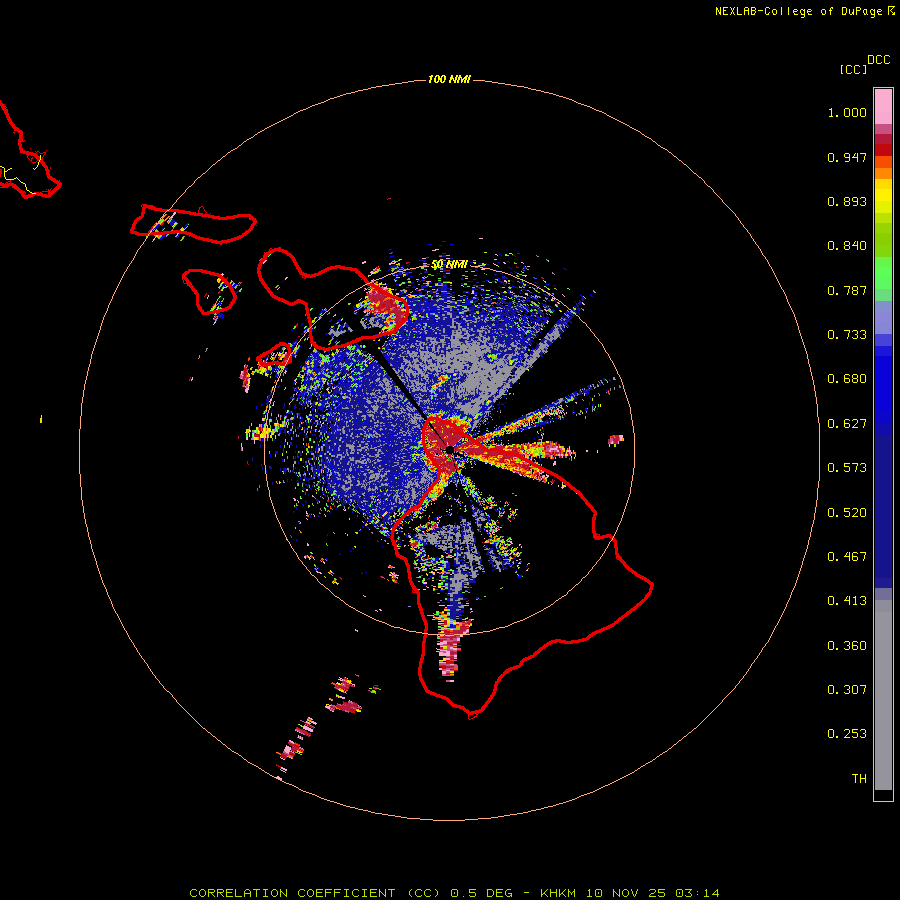Select the 0.253 scale value
This screenshot has height=900, width=900.
(847, 734)
